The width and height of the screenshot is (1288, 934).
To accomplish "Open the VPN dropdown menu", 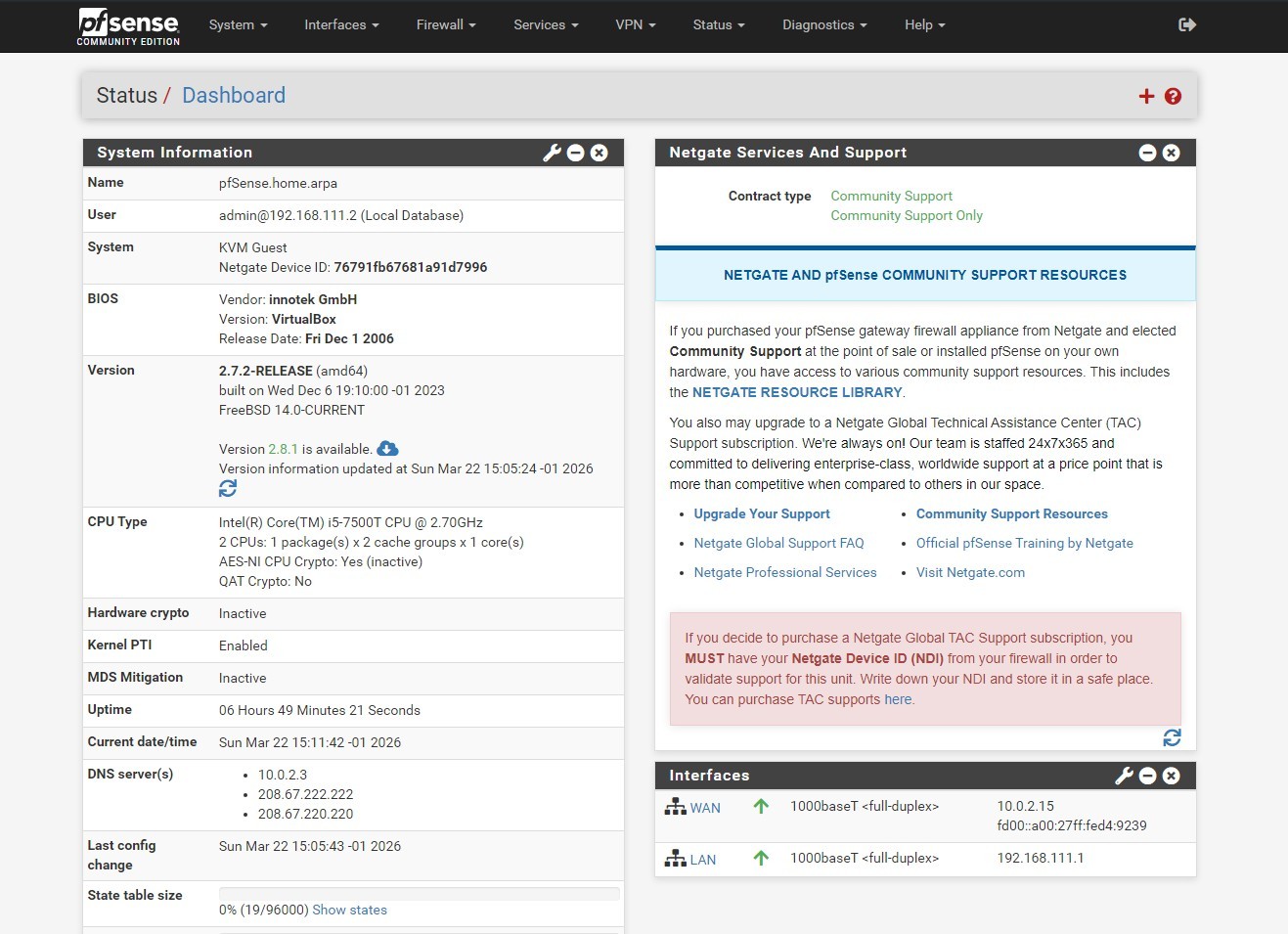I will (x=635, y=24).
